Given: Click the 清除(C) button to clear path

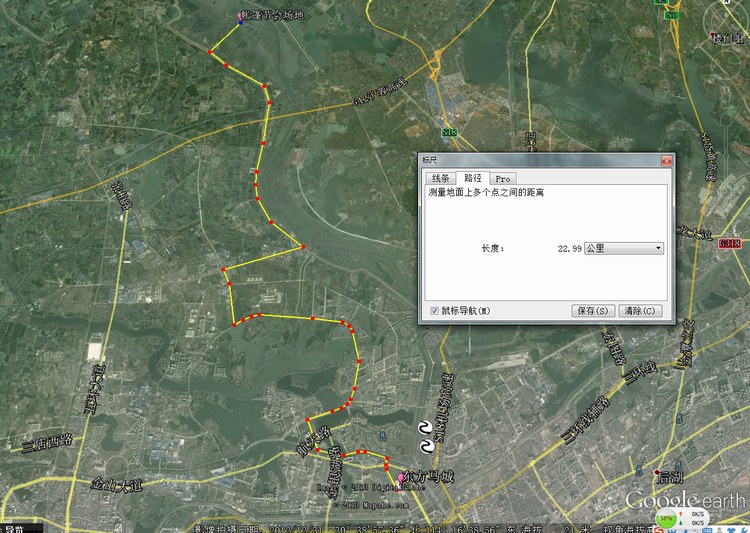Looking at the screenshot, I should (640, 311).
